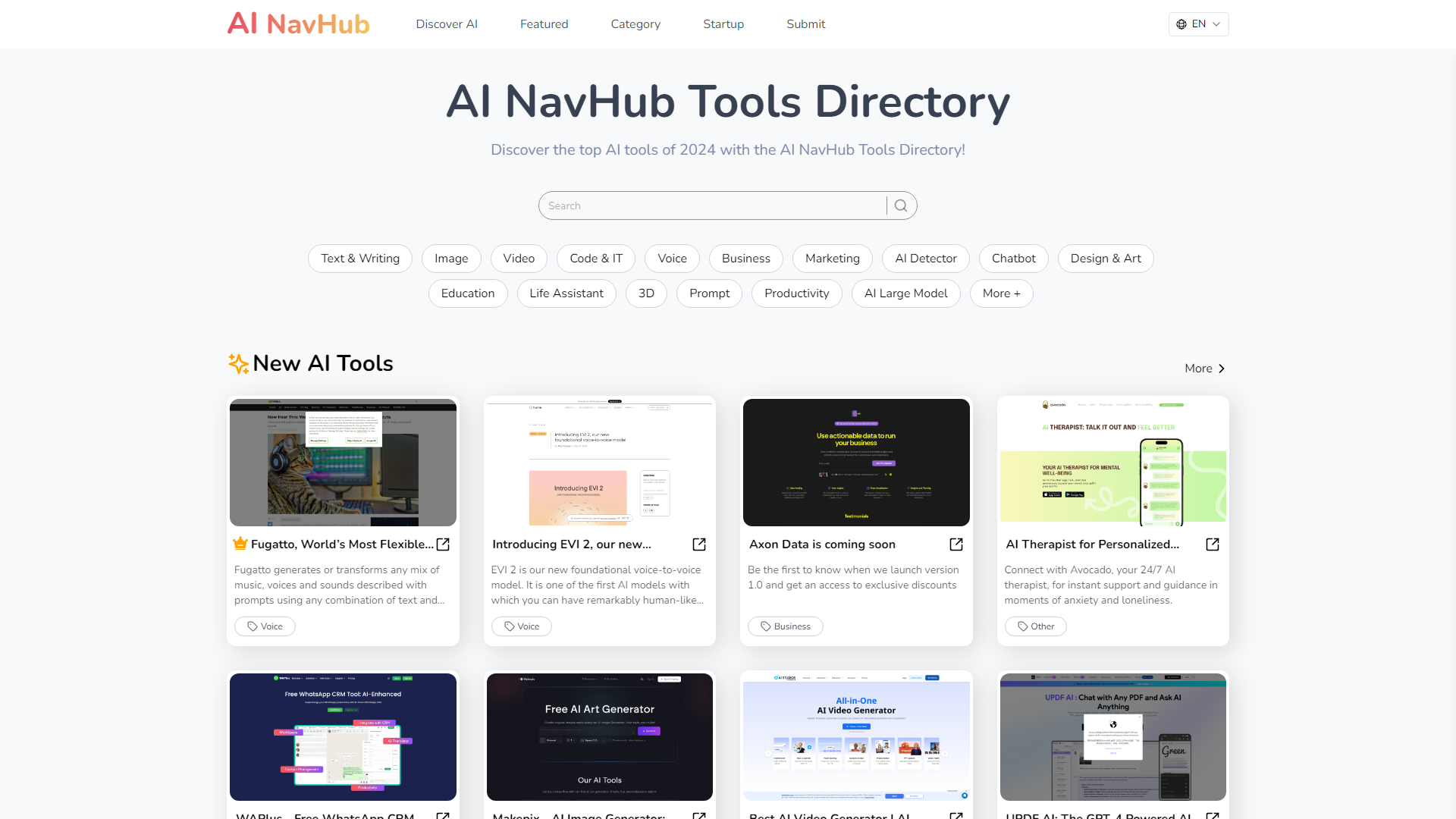This screenshot has height=819, width=1456.
Task: Click inside the Search input field
Action: [715, 206]
